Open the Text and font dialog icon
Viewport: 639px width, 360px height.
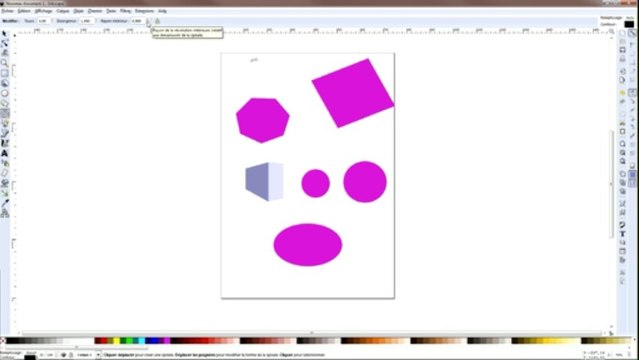click(622, 234)
